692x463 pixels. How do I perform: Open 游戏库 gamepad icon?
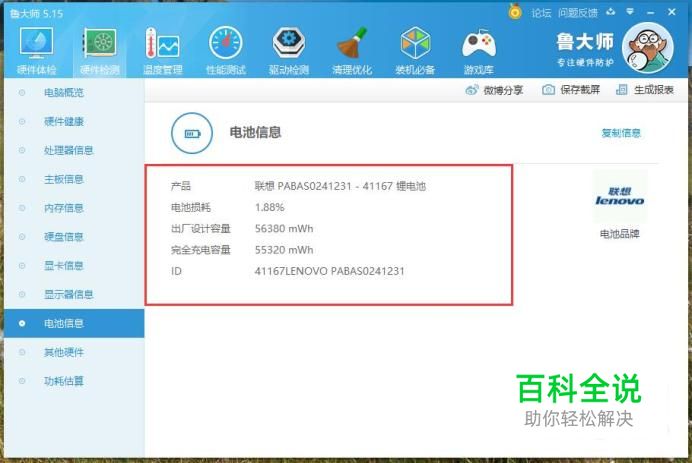point(479,44)
